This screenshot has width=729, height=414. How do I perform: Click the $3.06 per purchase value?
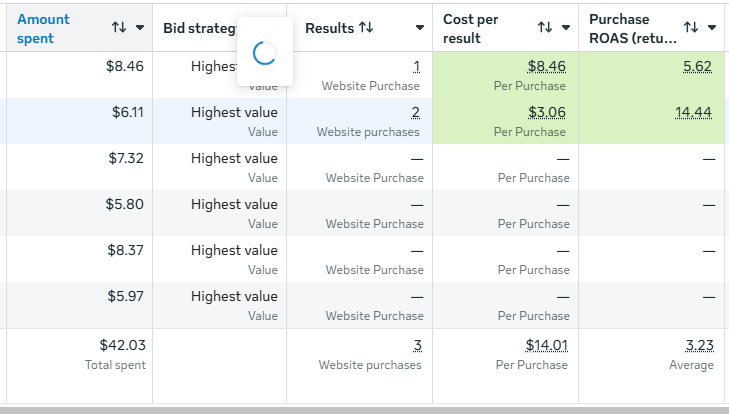pyautogui.click(x=547, y=112)
